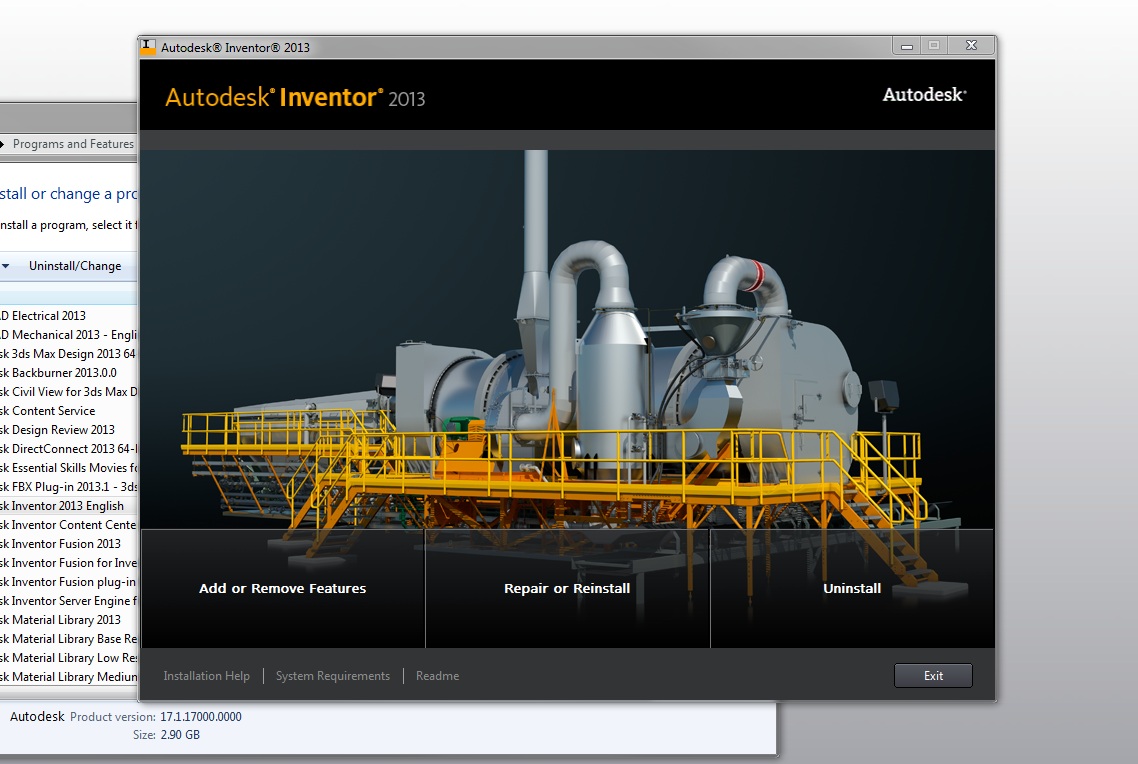
Task: Select the 'Content Service' row
Action: [68, 411]
